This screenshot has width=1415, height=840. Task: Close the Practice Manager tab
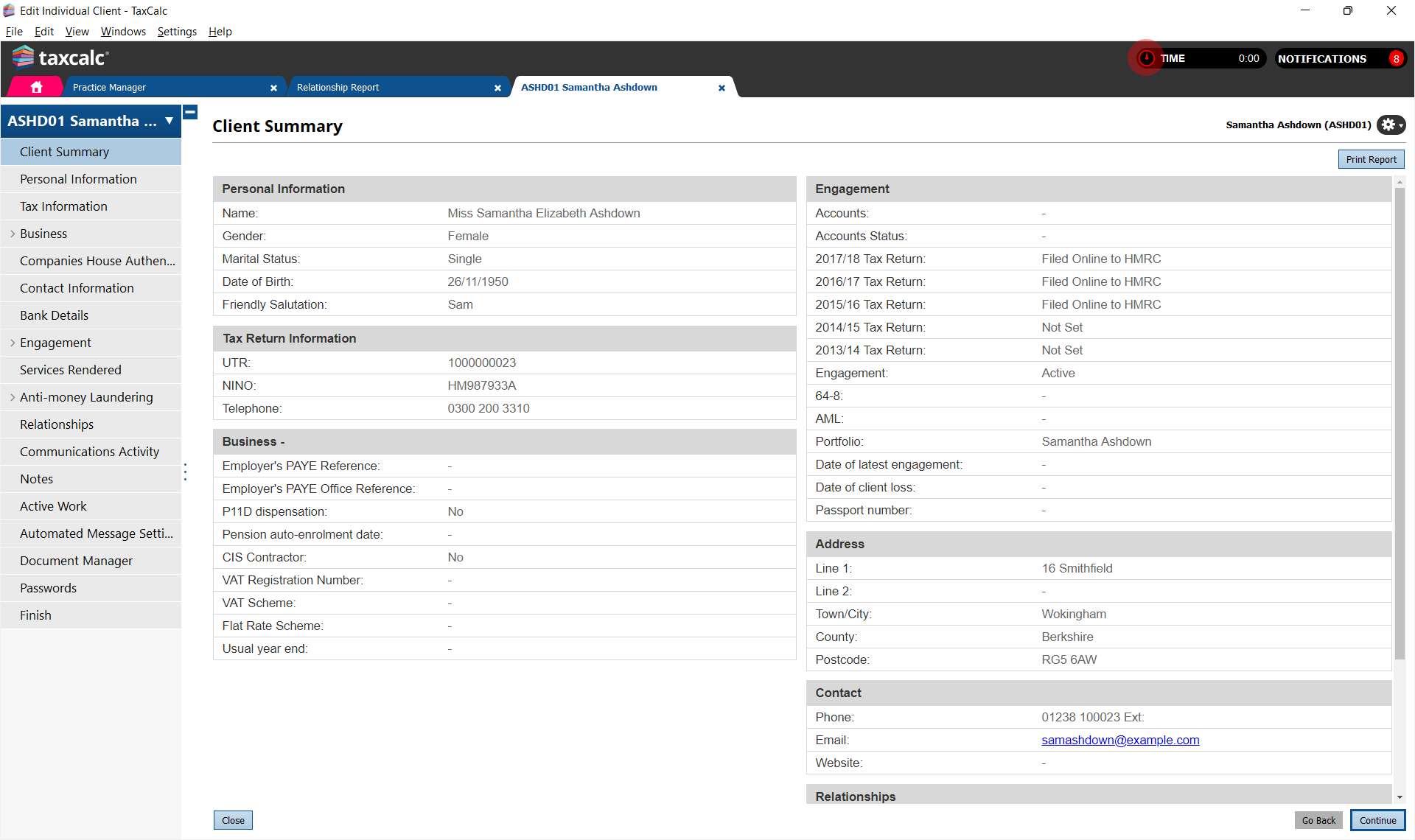pyautogui.click(x=273, y=88)
